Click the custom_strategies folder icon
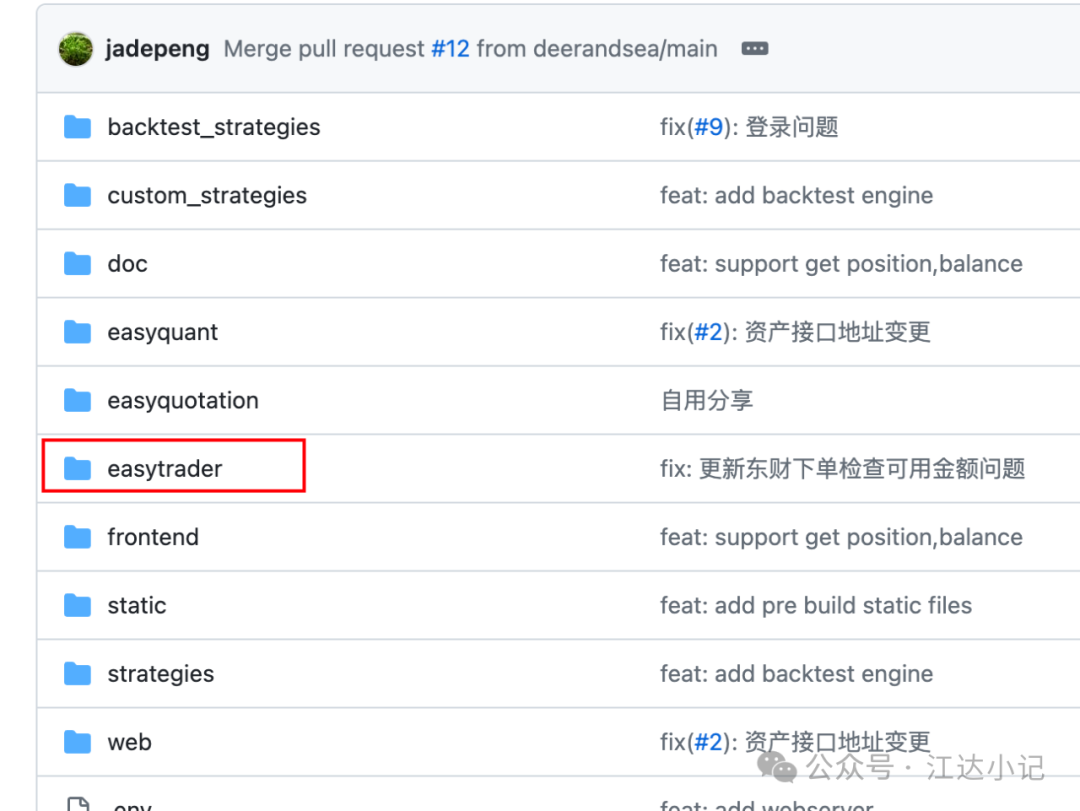Viewport: 1080px width, 811px height. coord(77,196)
